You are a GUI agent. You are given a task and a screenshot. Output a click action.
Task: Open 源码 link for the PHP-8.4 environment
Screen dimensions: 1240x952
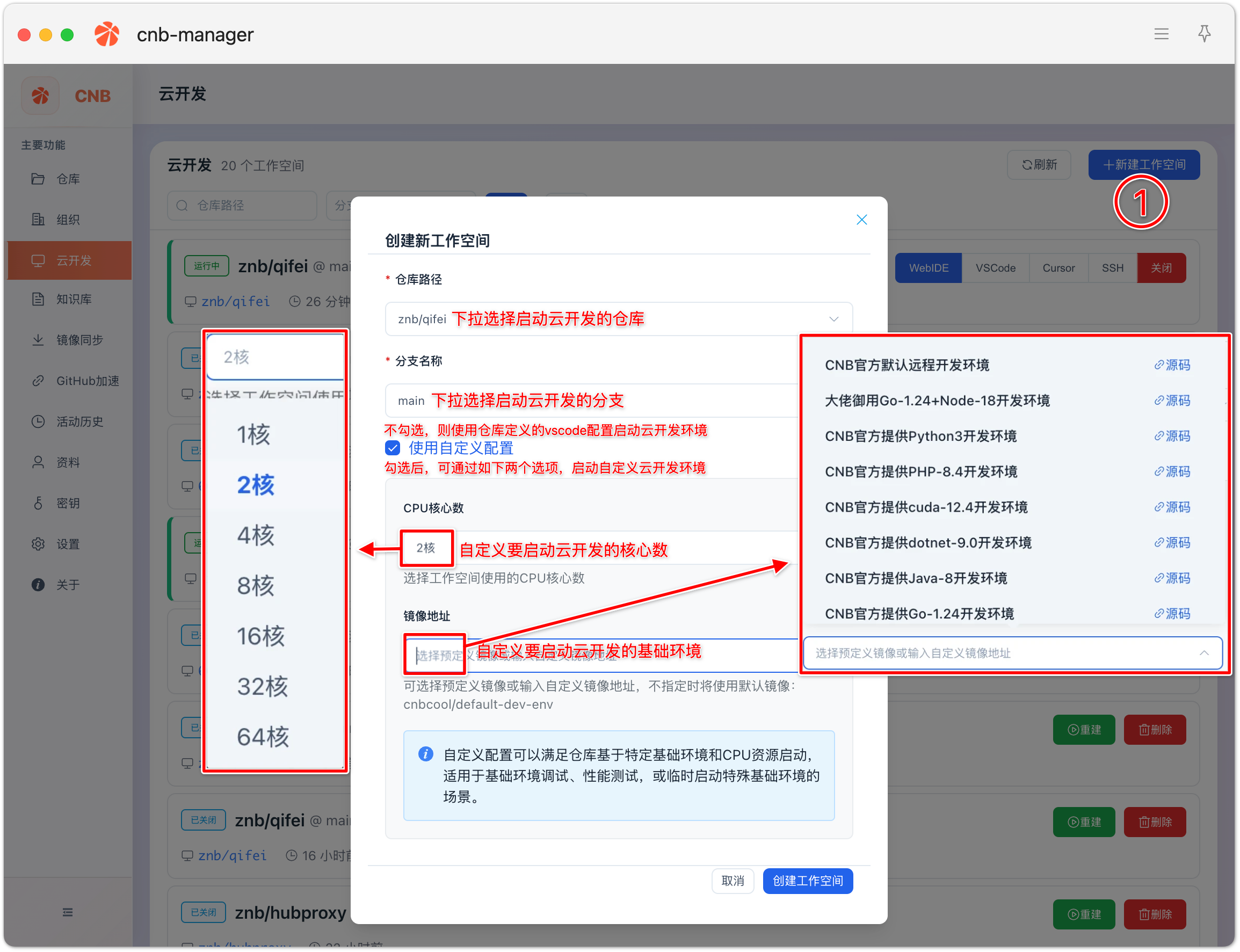click(x=1172, y=471)
